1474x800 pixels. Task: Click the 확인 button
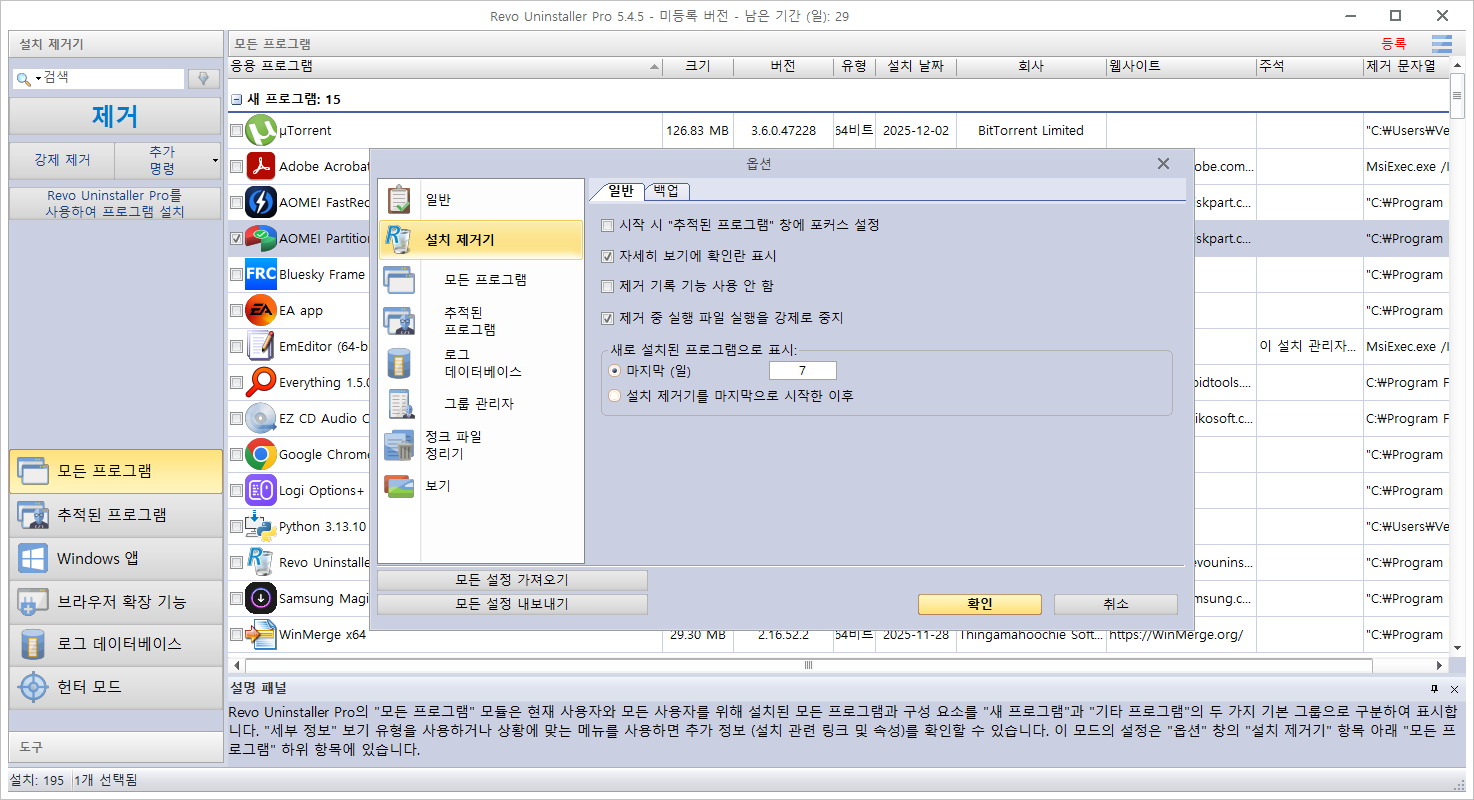[x=980, y=604]
